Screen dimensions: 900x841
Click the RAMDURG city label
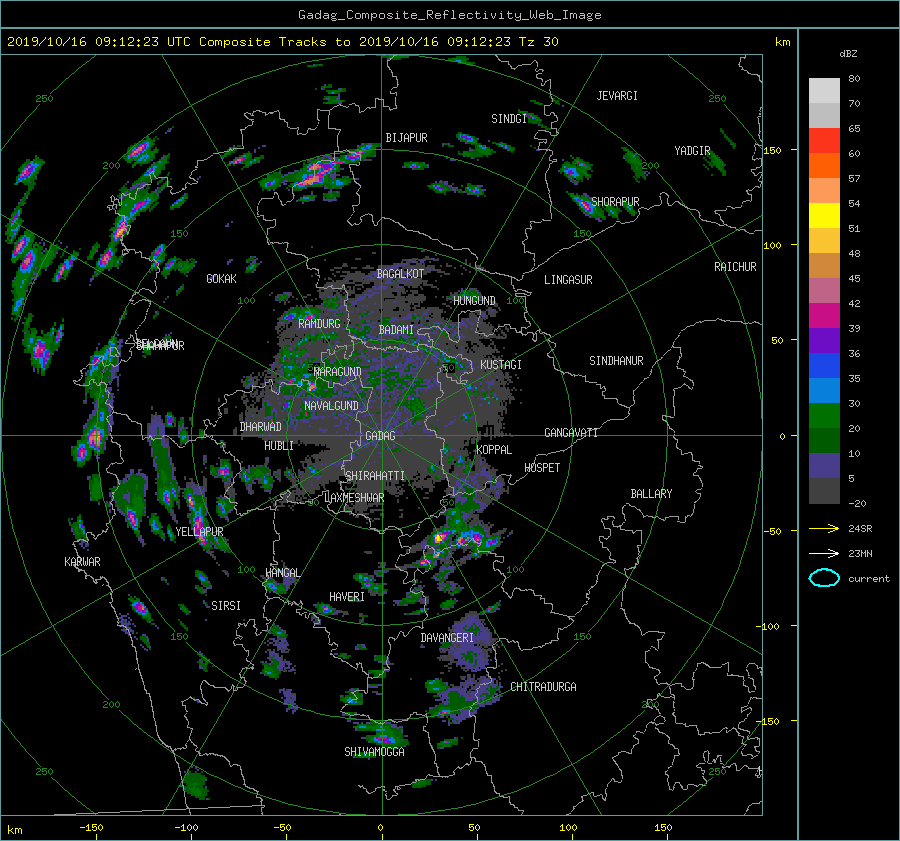[x=319, y=324]
